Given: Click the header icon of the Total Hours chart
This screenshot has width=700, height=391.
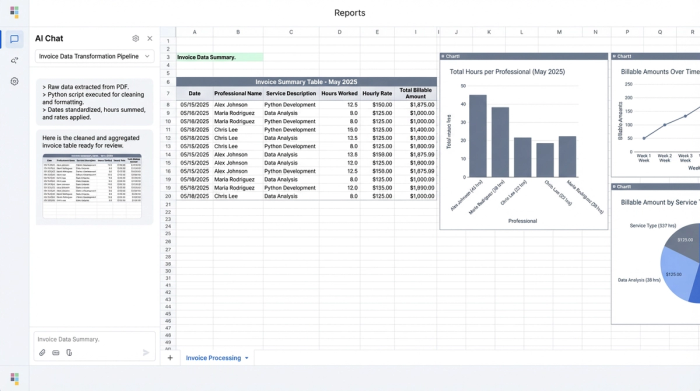Looking at the screenshot, I should coord(443,56).
